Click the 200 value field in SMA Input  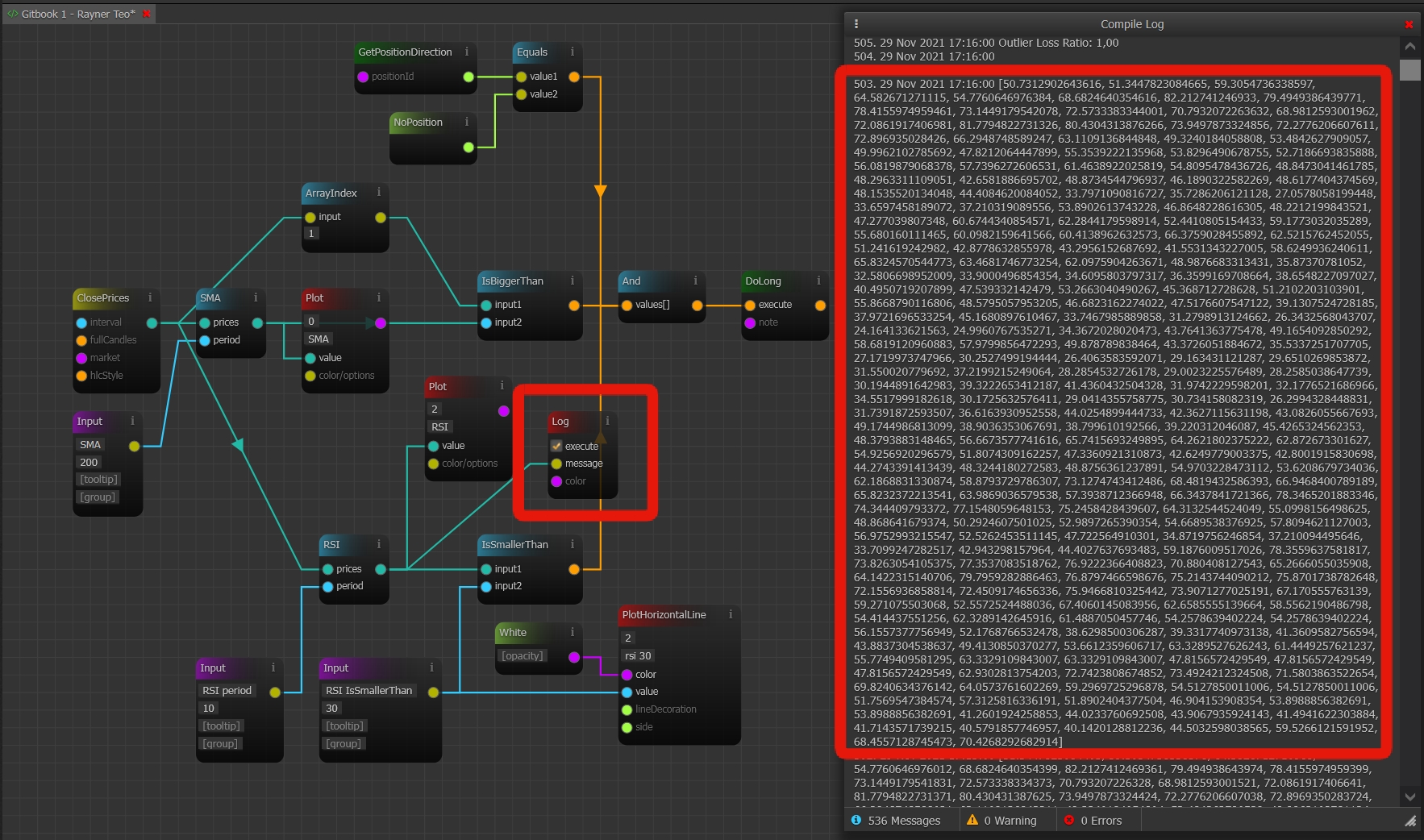(89, 462)
